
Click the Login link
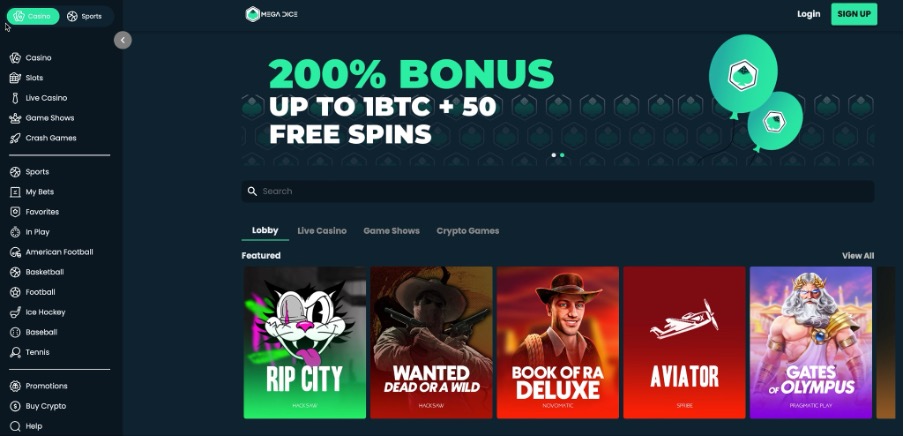pyautogui.click(x=808, y=14)
